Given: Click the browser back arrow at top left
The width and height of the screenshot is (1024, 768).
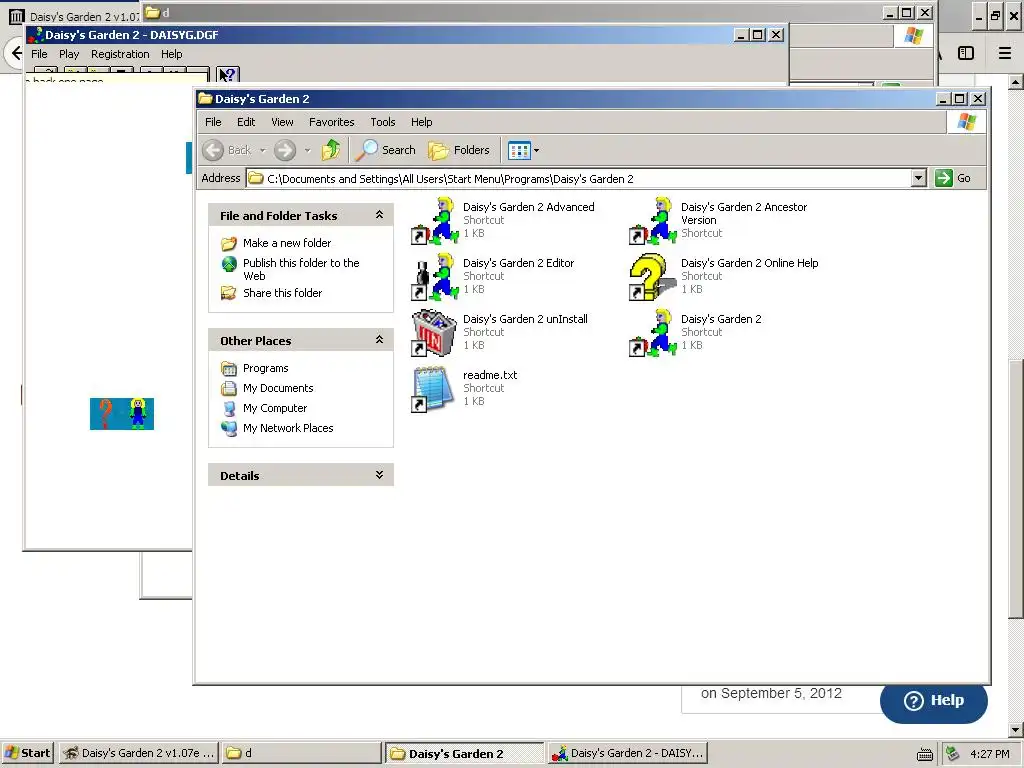Looking at the screenshot, I should click(16, 54).
